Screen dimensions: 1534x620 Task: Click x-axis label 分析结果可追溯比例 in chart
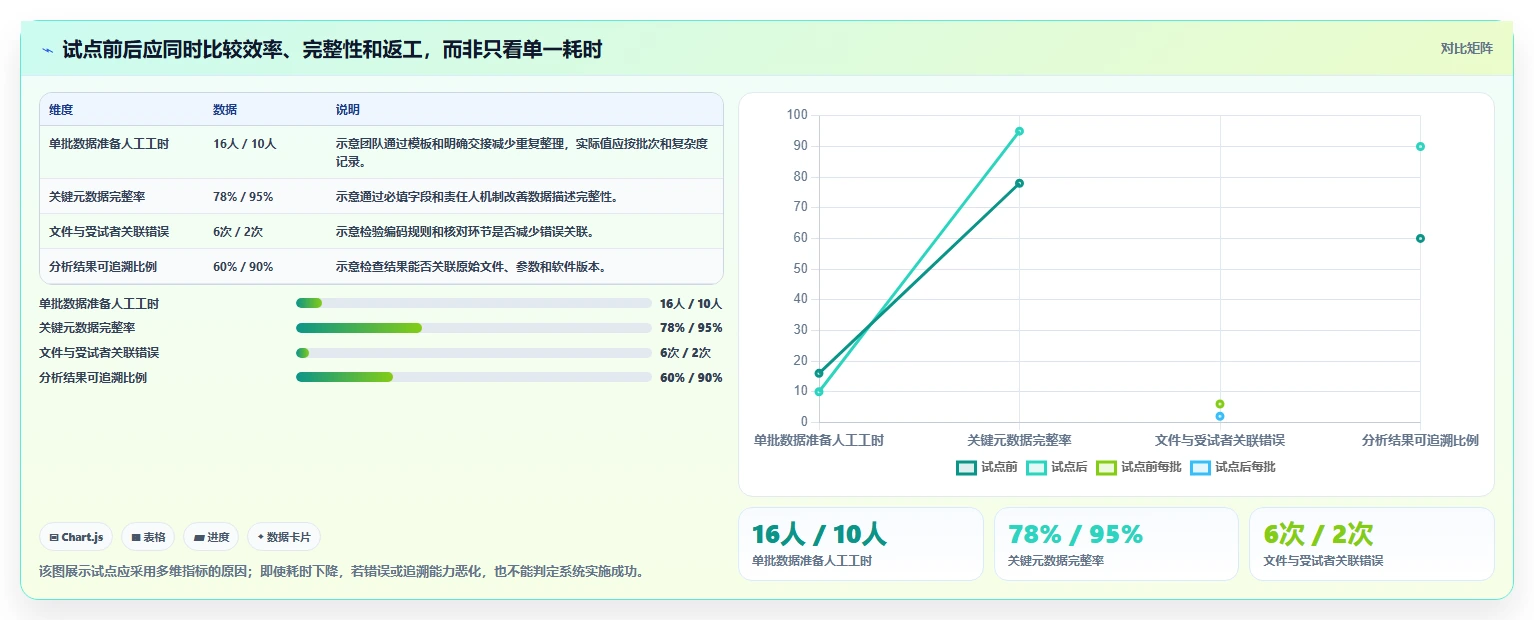(x=1420, y=440)
